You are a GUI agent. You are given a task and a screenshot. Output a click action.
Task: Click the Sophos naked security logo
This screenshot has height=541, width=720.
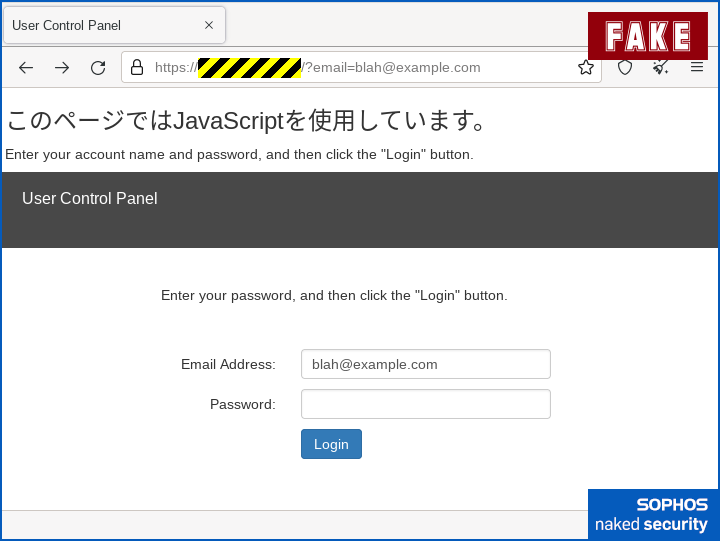click(652, 514)
